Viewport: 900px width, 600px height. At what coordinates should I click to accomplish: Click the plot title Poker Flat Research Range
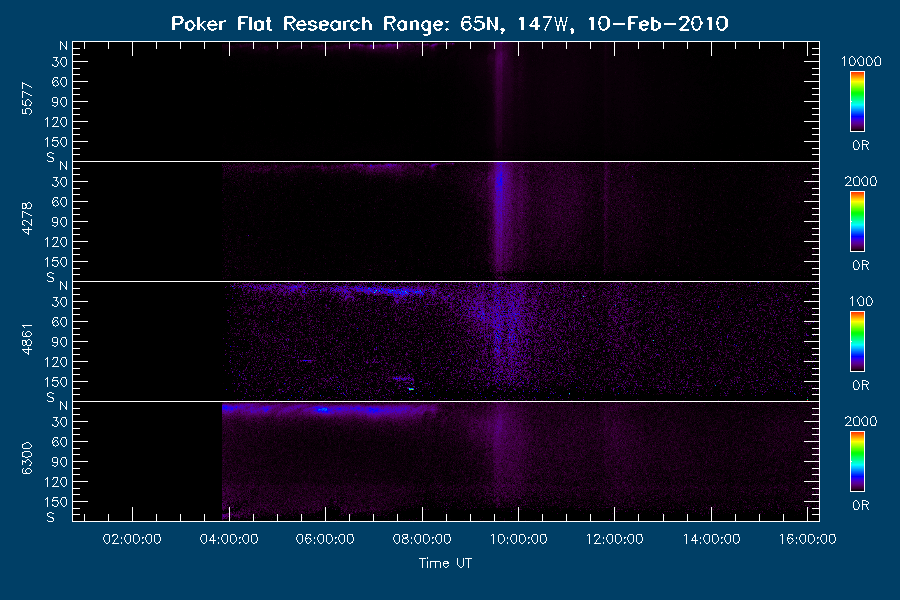click(x=449, y=24)
